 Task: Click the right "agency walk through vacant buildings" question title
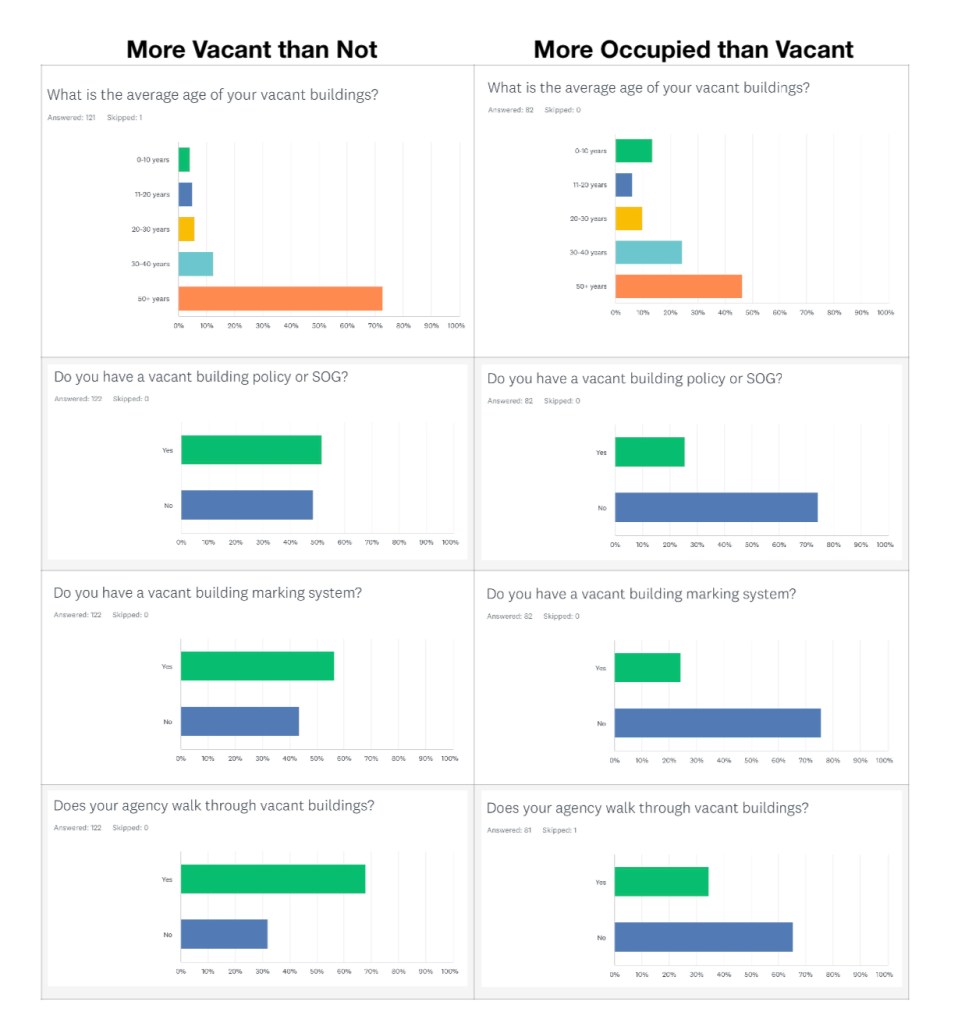(x=647, y=808)
